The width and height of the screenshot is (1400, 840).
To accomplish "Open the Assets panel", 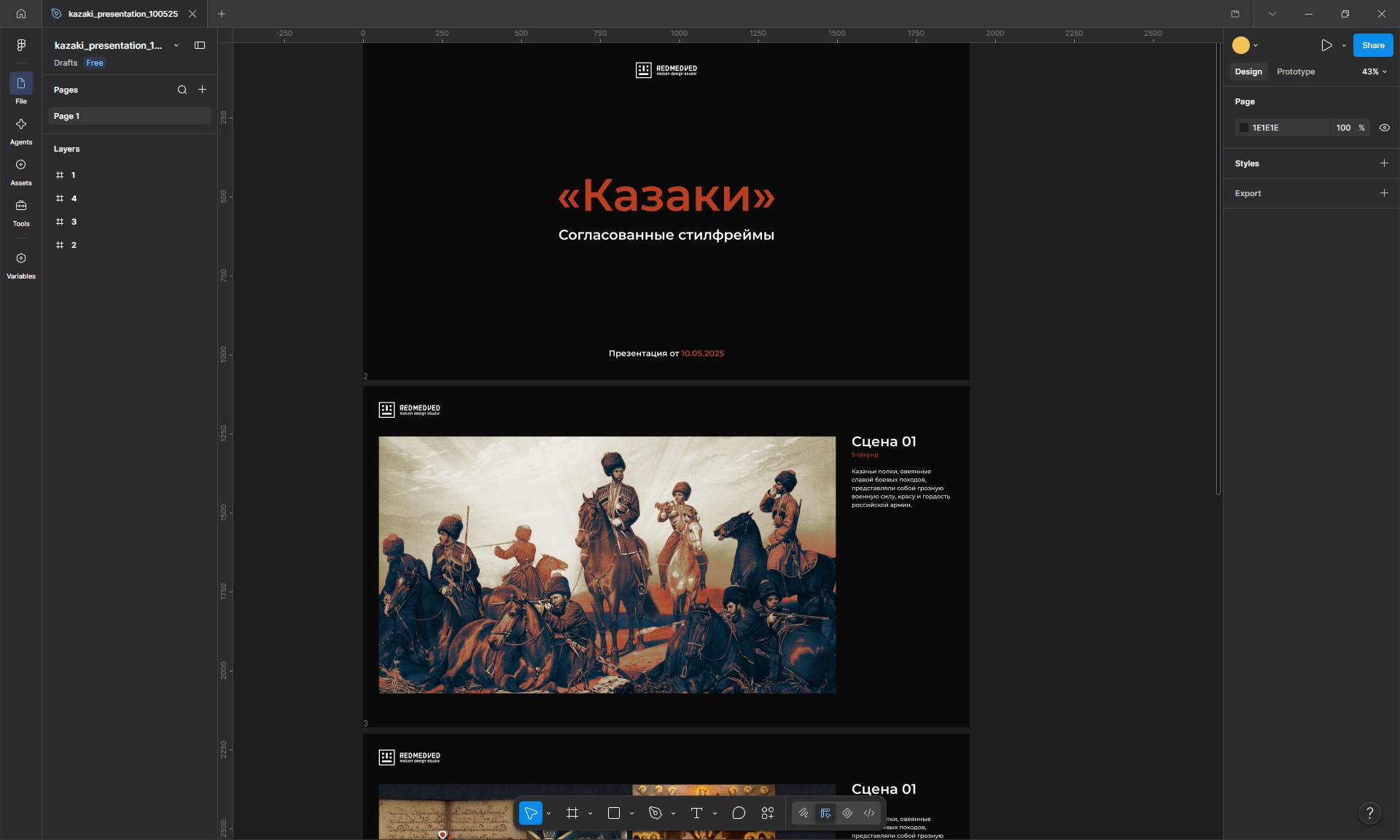I will click(21, 171).
